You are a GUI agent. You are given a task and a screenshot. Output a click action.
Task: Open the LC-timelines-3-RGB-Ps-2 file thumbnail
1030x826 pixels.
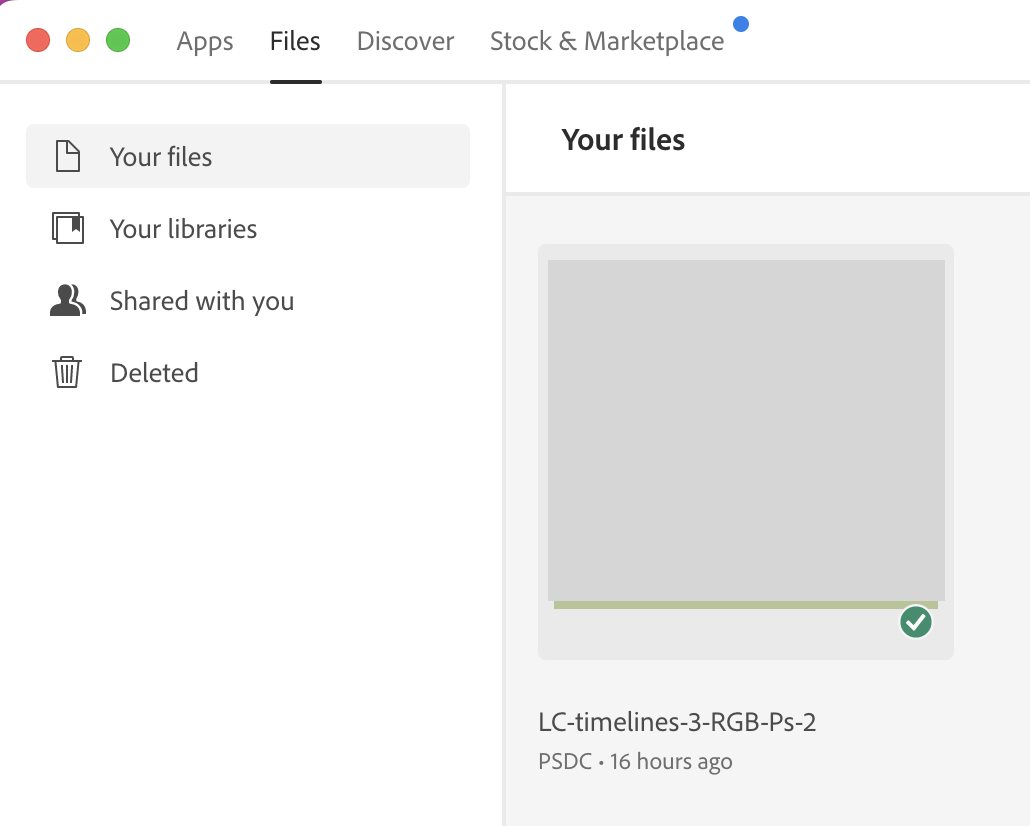click(745, 430)
